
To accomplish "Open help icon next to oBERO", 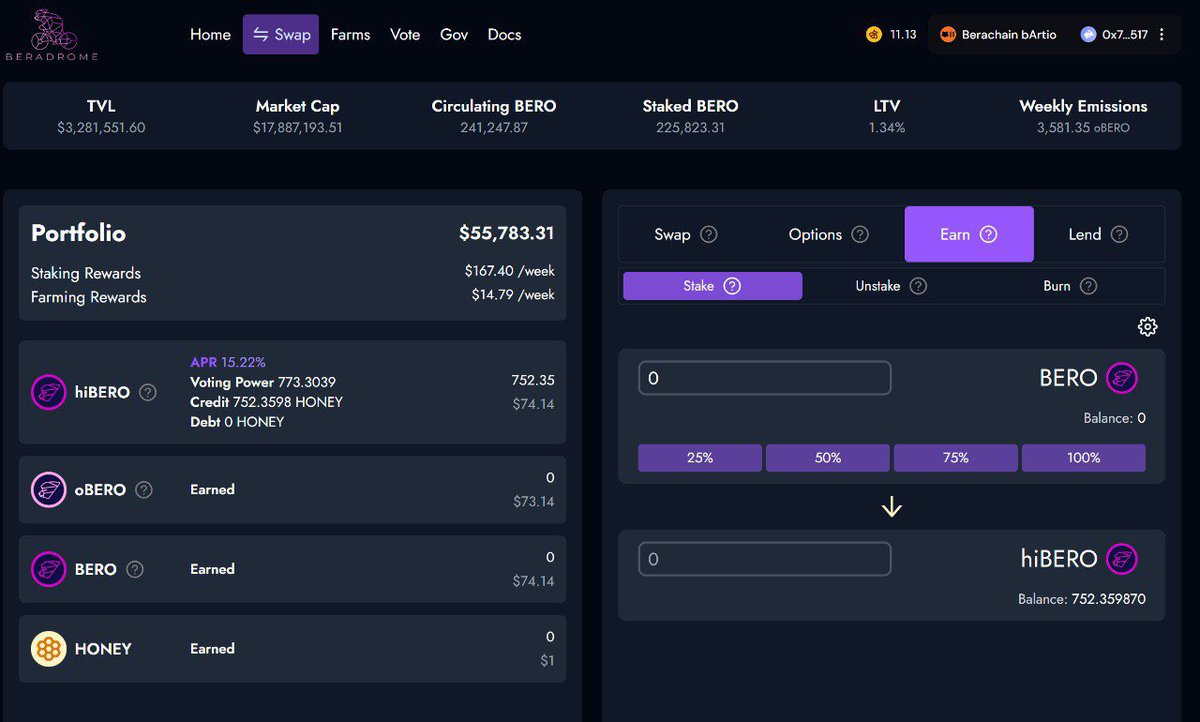I will click(144, 490).
